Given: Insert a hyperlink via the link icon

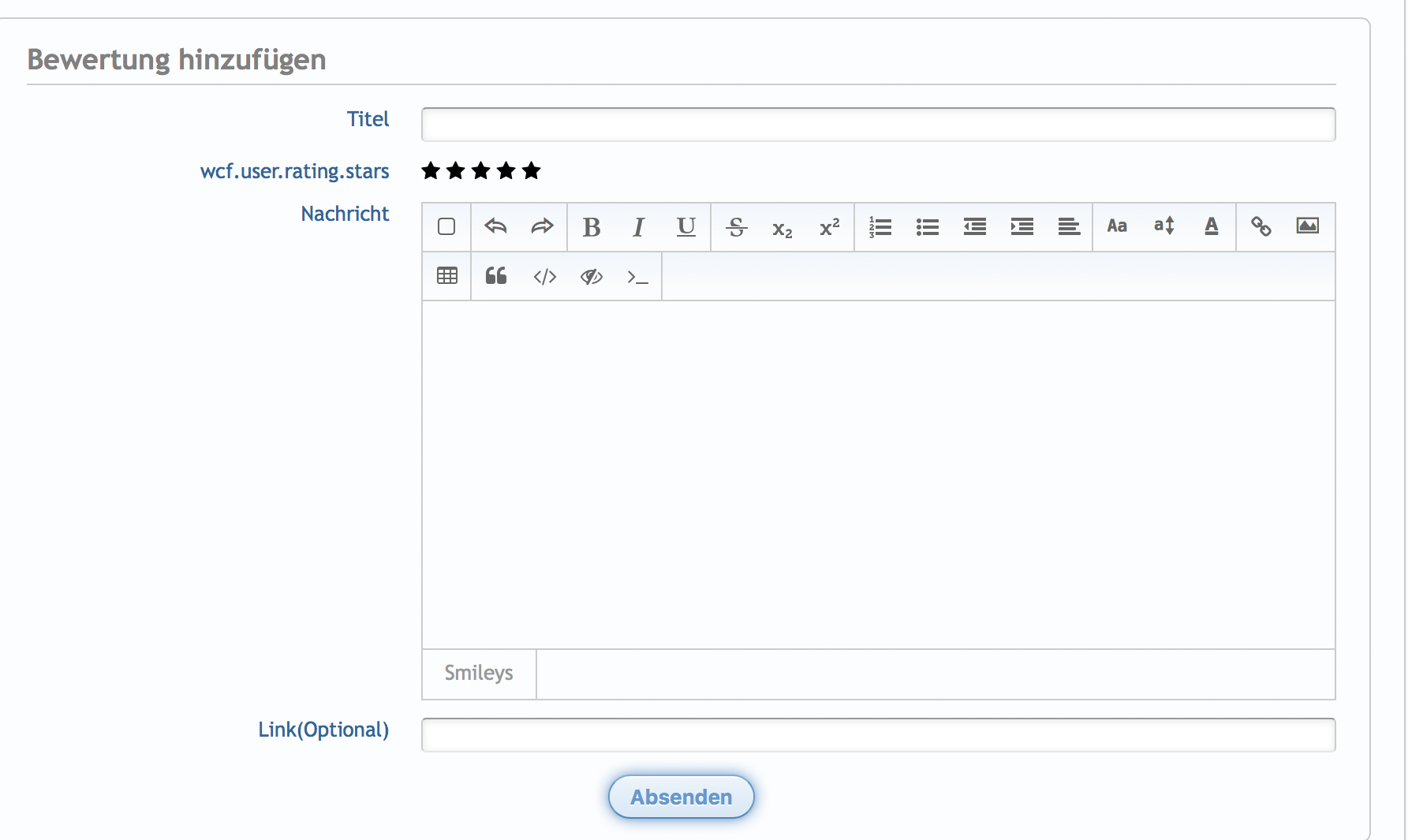Looking at the screenshot, I should (1261, 227).
